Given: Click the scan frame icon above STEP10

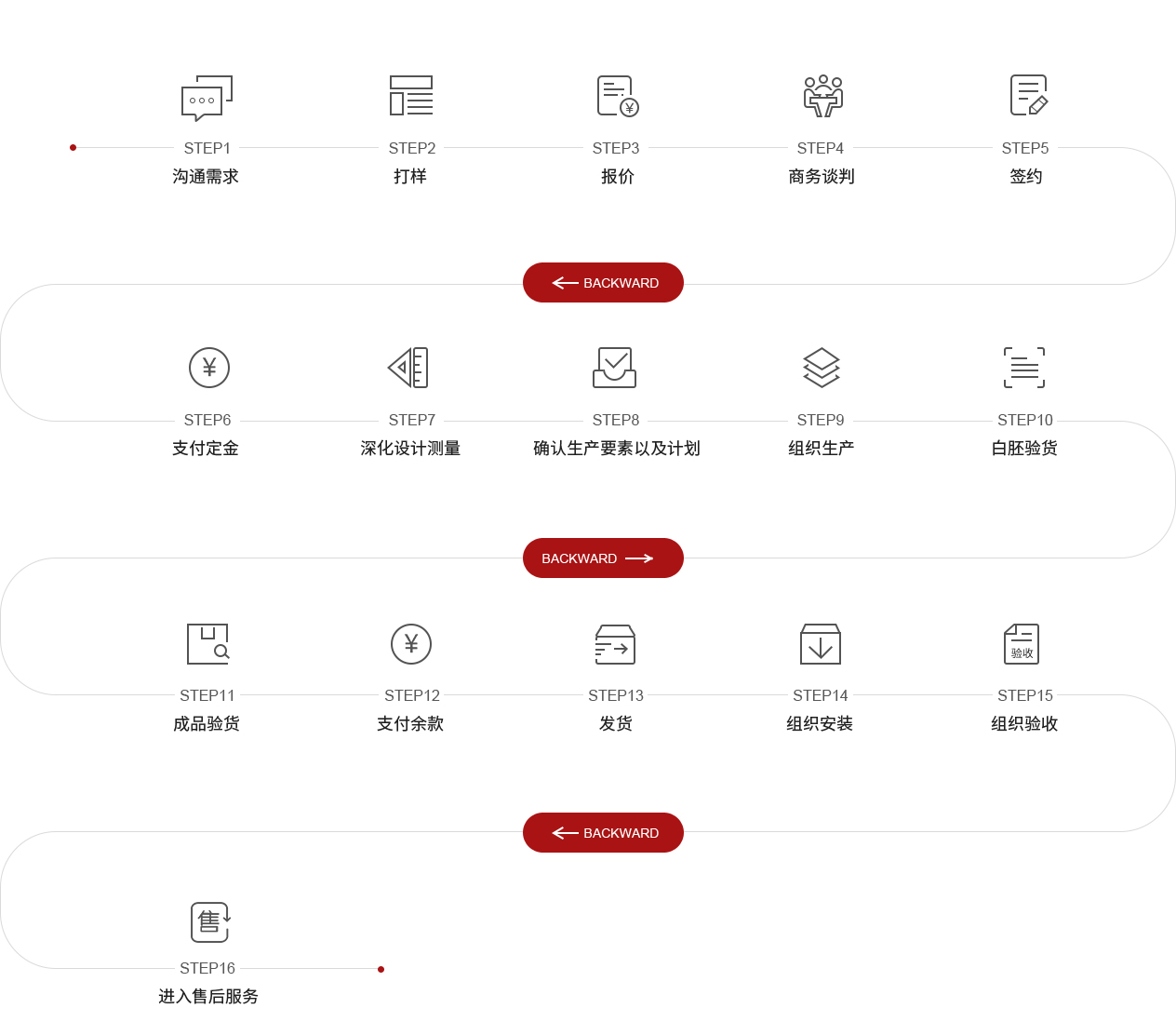Looking at the screenshot, I should pos(1024,368).
